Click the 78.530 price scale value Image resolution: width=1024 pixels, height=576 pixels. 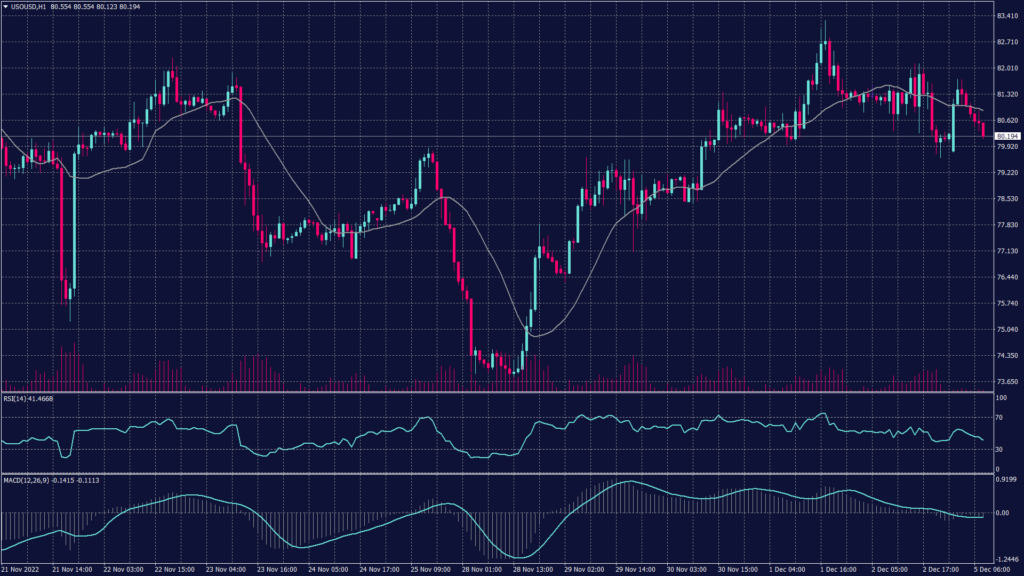tap(1003, 199)
